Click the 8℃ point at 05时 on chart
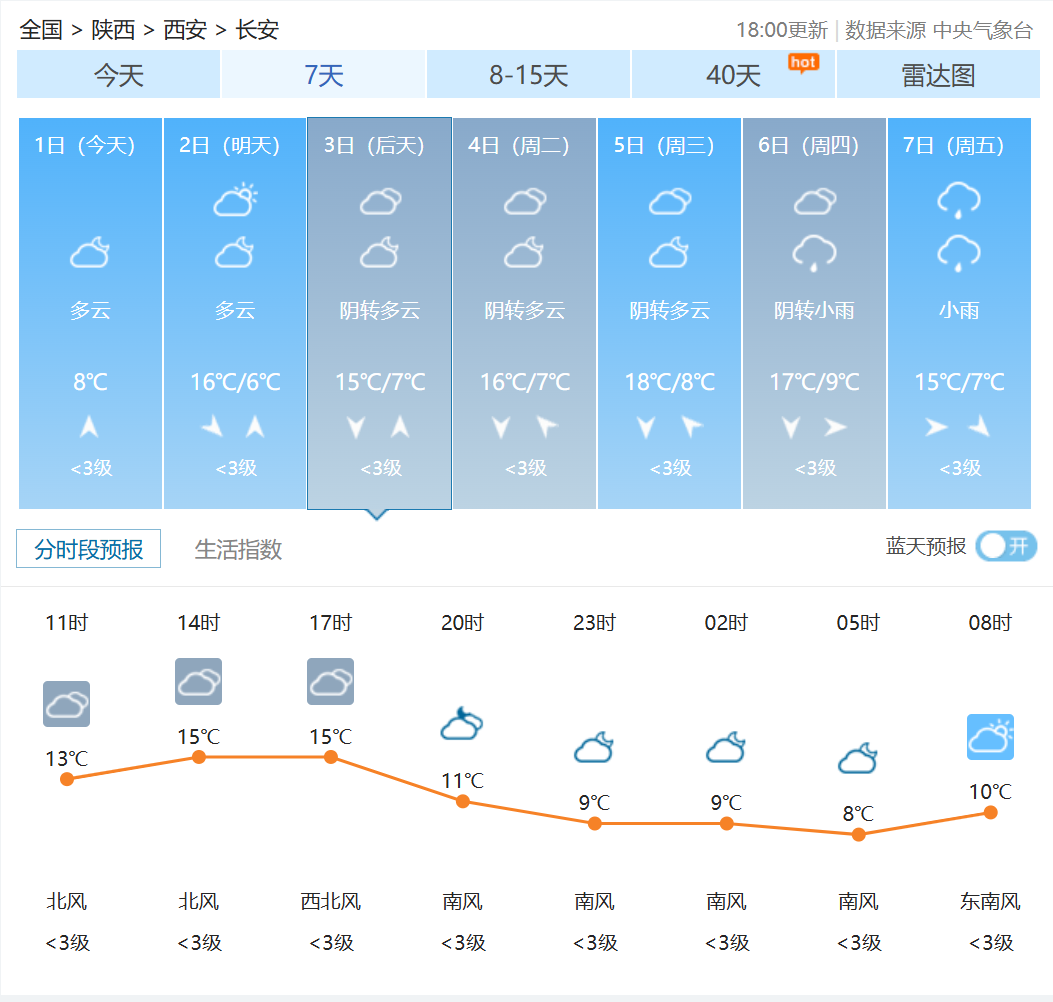Screen dimensions: 1053x1002 pos(858,834)
